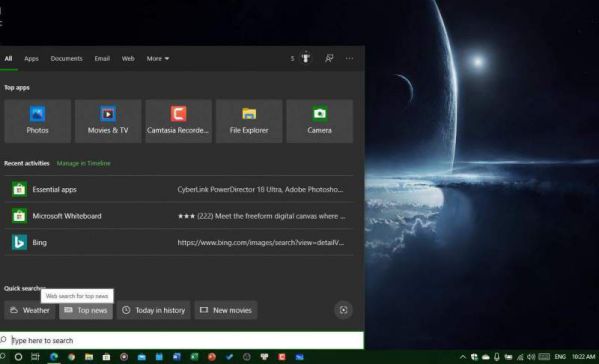Open the volume speaker tray icon
This screenshot has height=364, width=599.
tap(531, 357)
